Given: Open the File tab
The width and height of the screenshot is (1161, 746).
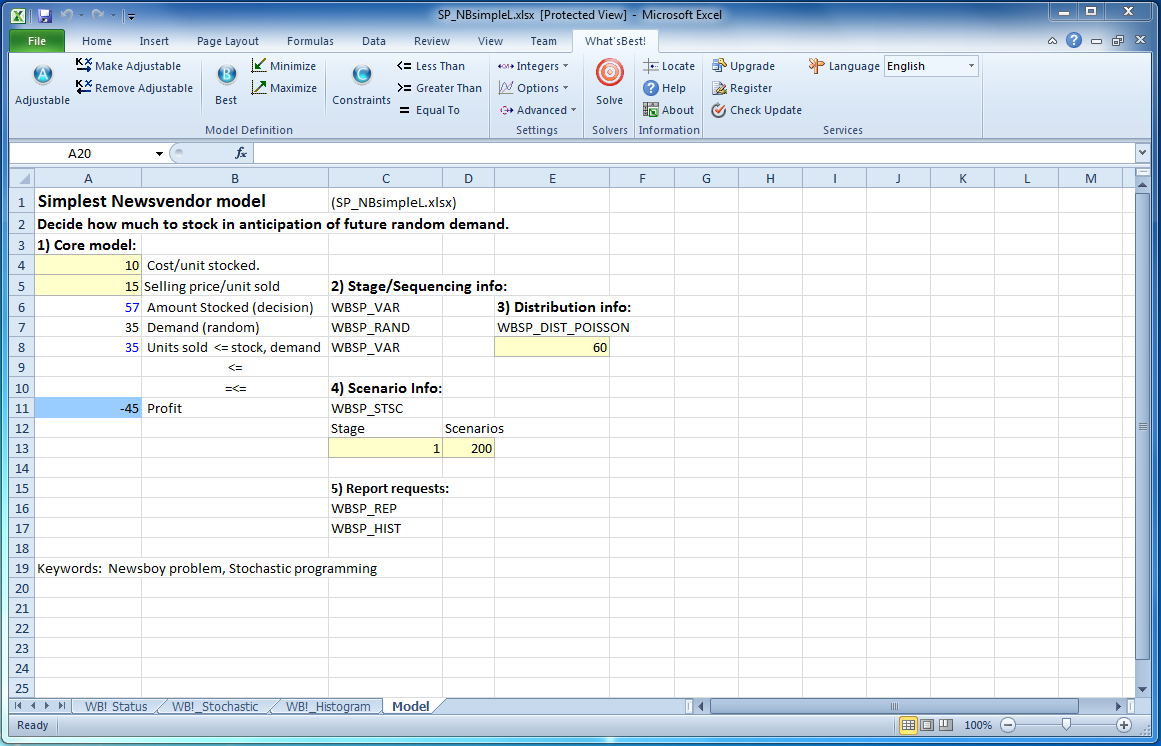Looking at the screenshot, I should pos(37,41).
